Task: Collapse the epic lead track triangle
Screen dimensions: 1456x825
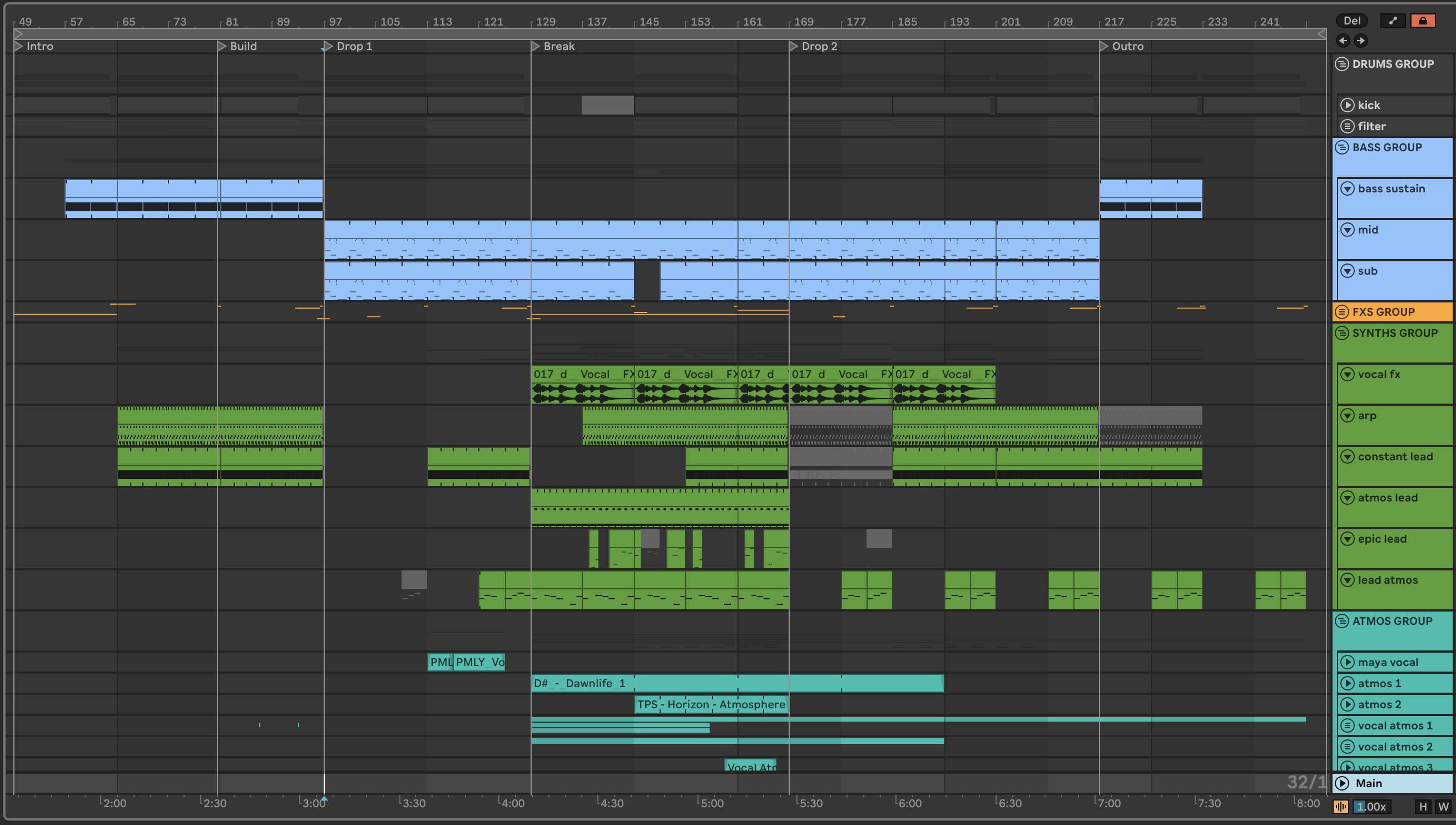Action: (1347, 539)
